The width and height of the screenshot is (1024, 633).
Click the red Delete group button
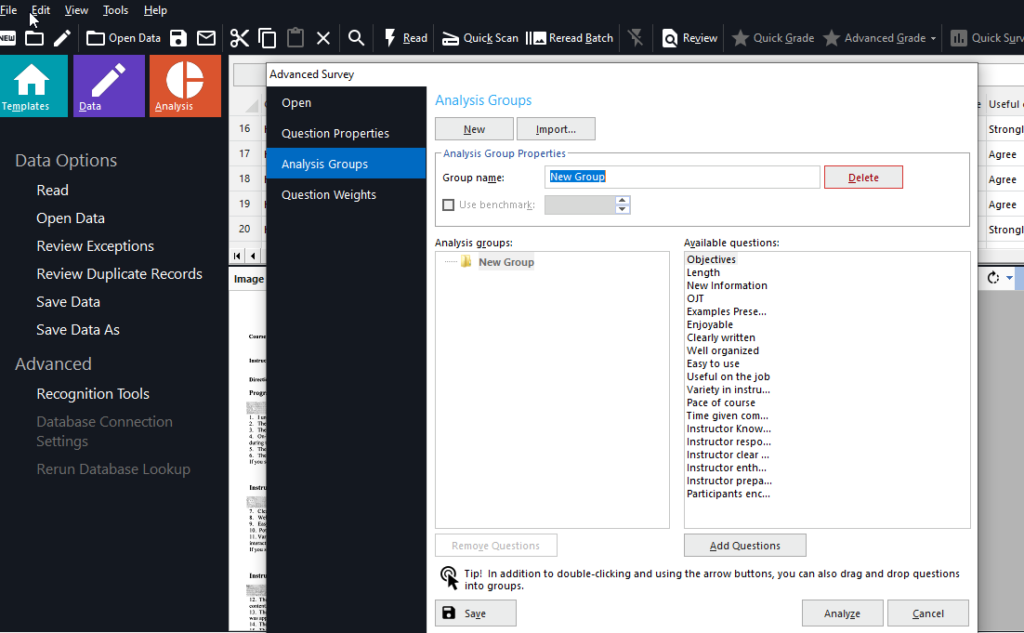(x=863, y=177)
